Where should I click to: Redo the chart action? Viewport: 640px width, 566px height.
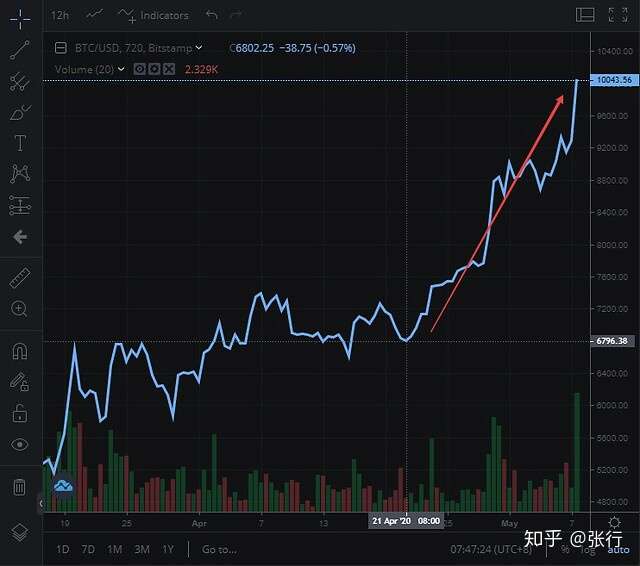236,15
